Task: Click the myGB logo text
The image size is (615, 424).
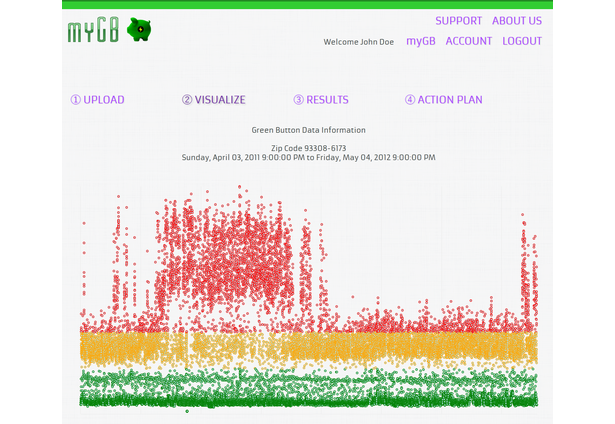Action: click(x=93, y=29)
